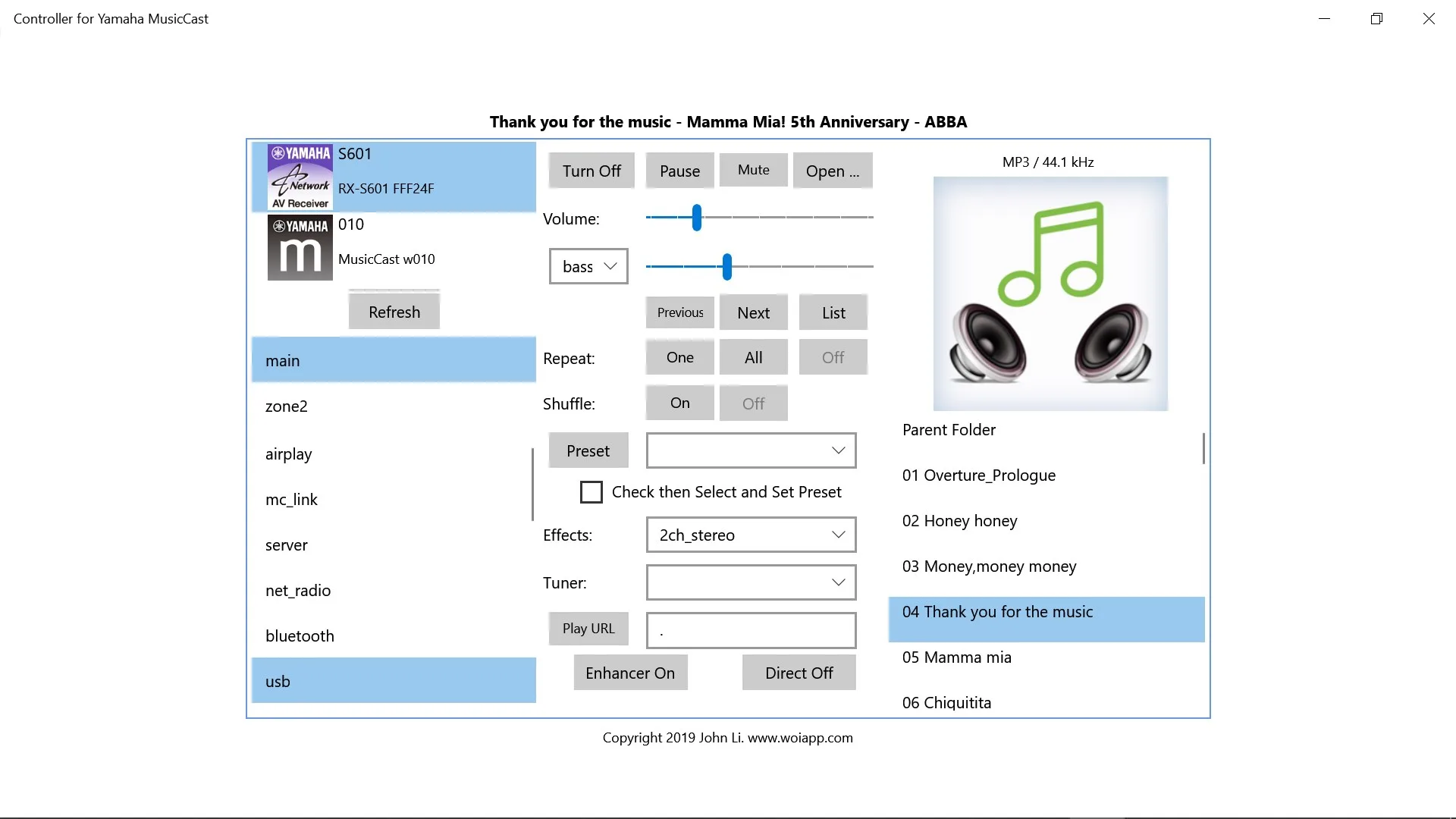
Task: Turn Repeat Off
Action: point(833,357)
